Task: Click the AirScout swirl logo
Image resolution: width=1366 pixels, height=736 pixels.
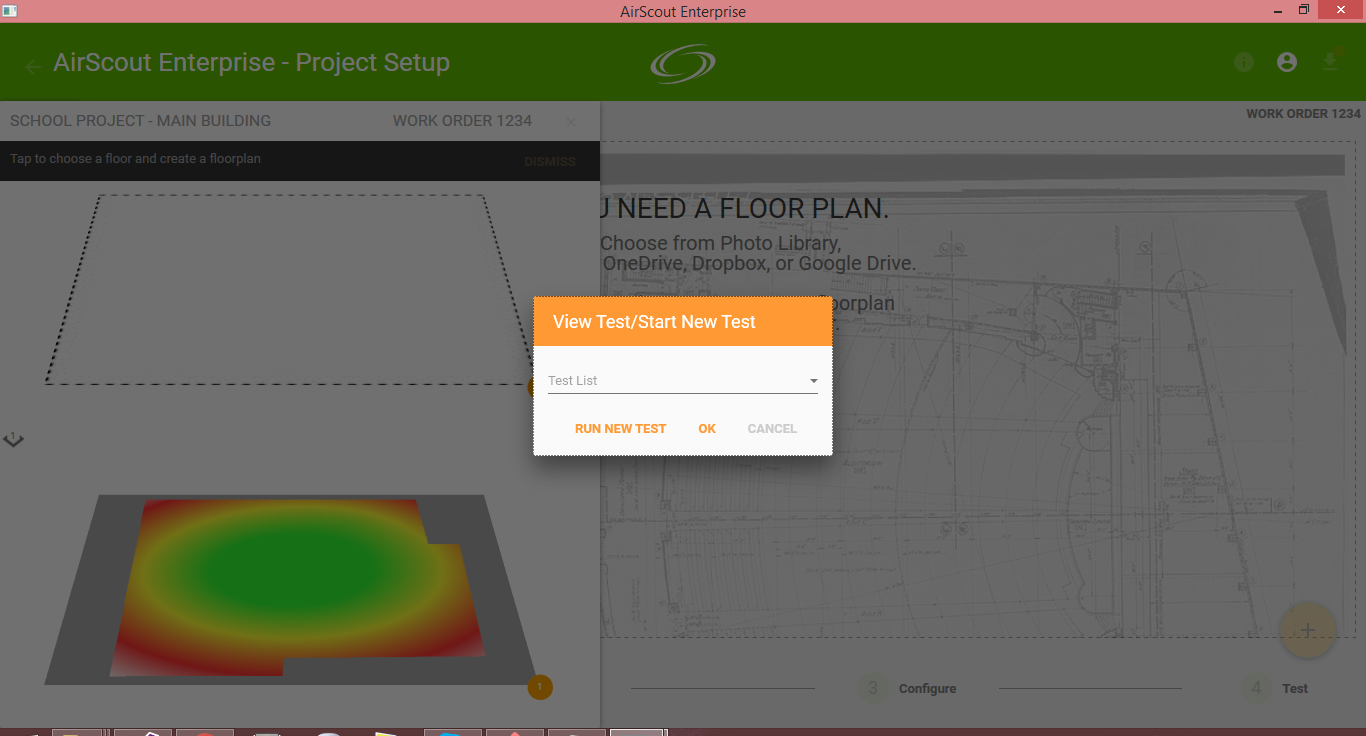Action: point(683,63)
